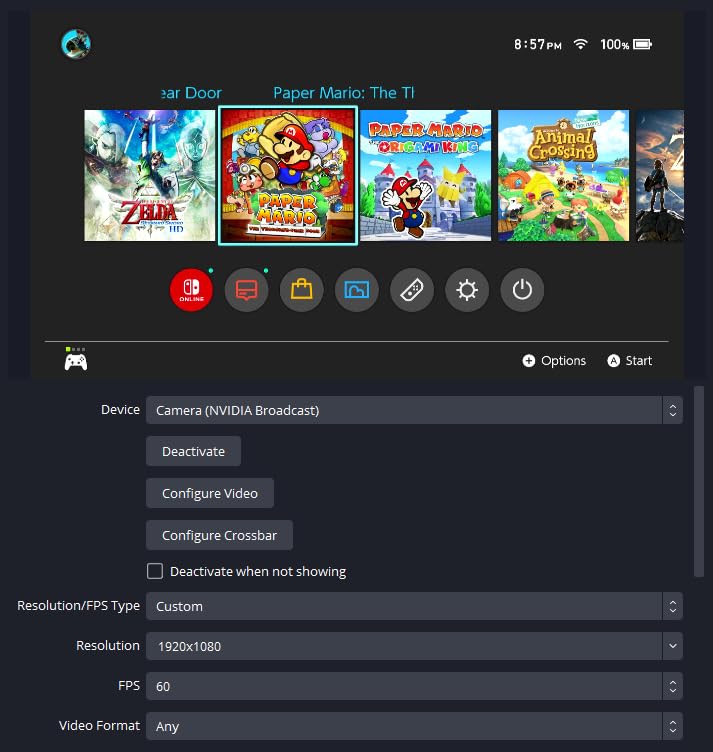Click the gamepad controller status icon
Viewport: 713px width, 752px height.
pyautogui.click(x=76, y=361)
